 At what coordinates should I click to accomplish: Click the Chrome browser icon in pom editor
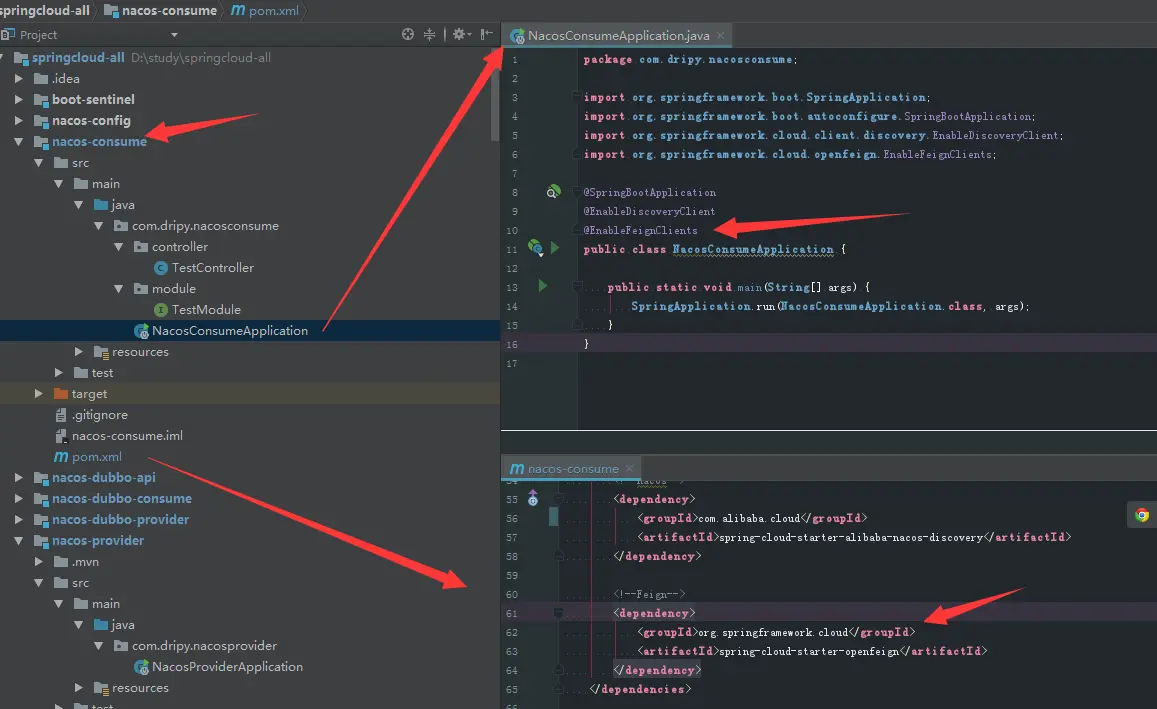tap(1142, 515)
